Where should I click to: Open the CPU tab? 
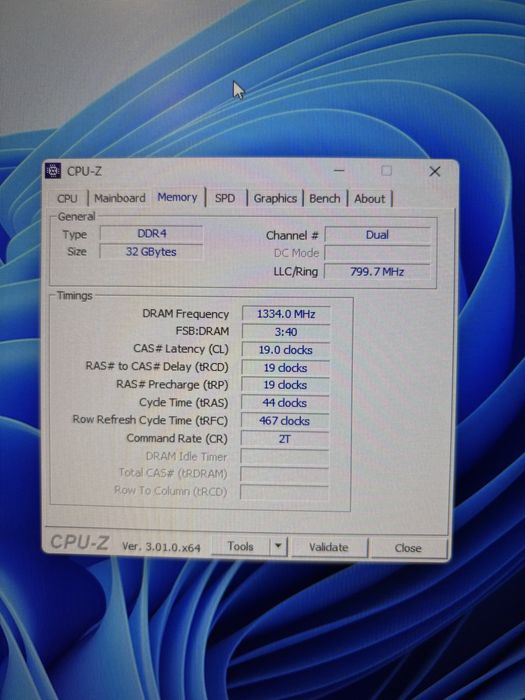point(67,199)
